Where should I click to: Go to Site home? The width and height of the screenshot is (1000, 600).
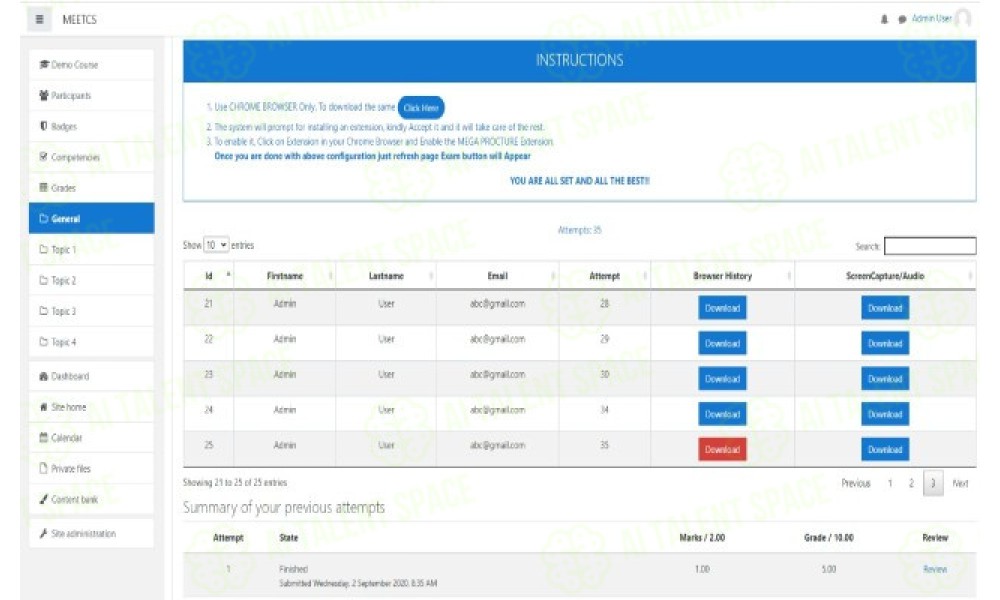[x=91, y=407]
